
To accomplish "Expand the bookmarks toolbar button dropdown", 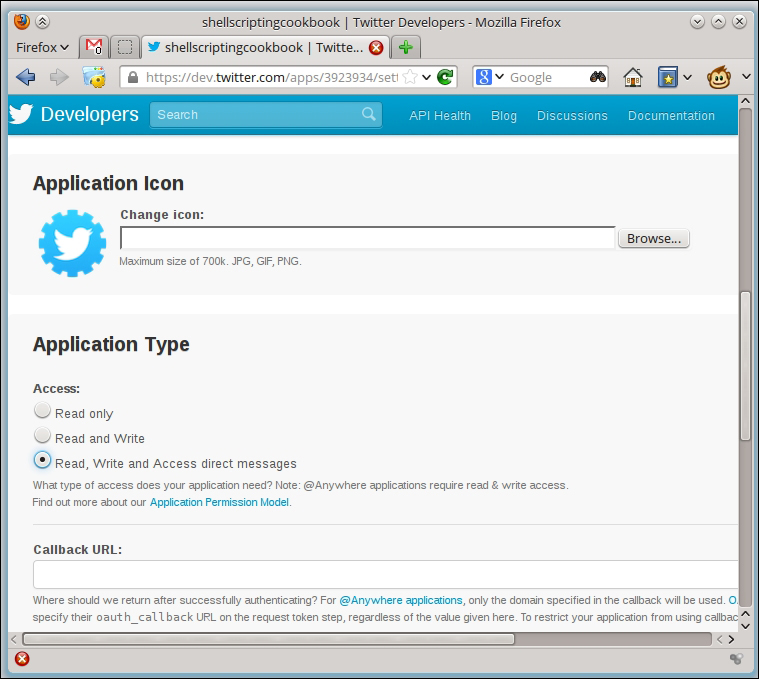I will 687,77.
